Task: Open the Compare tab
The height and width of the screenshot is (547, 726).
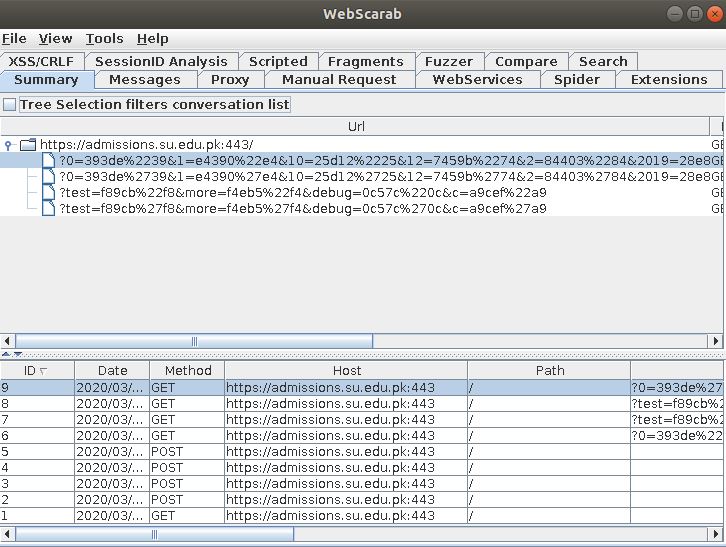Action: [526, 62]
